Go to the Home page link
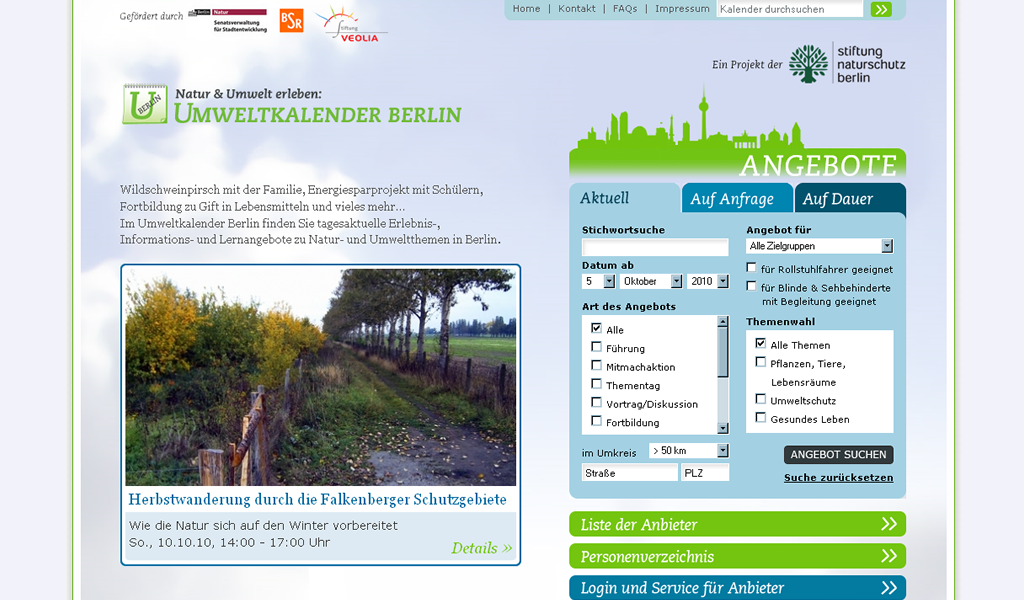Image resolution: width=1024 pixels, height=600 pixels. 526,8
